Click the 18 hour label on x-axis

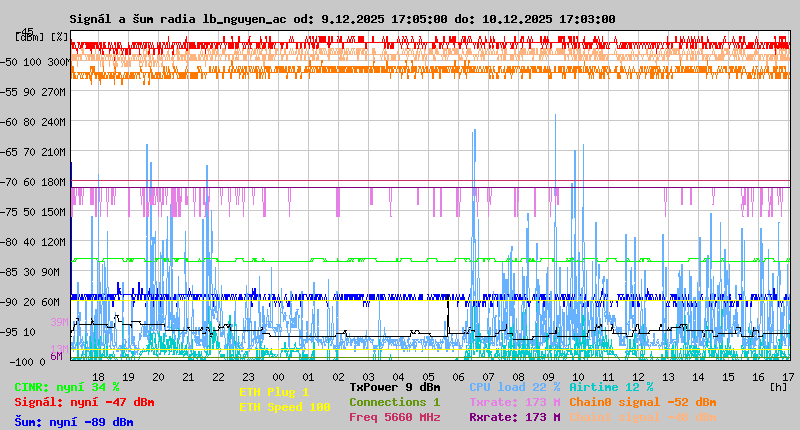click(99, 376)
